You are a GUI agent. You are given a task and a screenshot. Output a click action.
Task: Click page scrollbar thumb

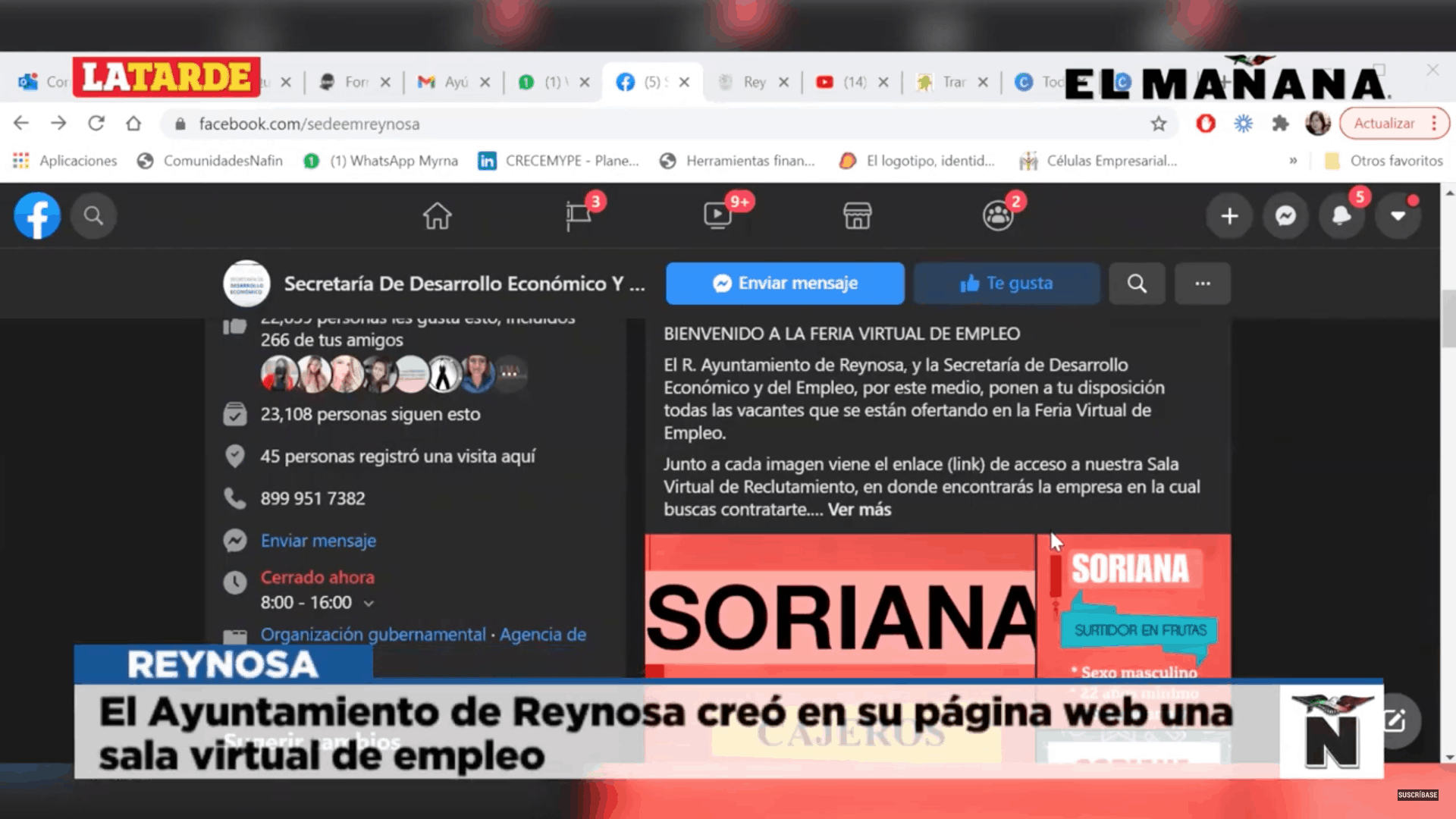click(1448, 317)
